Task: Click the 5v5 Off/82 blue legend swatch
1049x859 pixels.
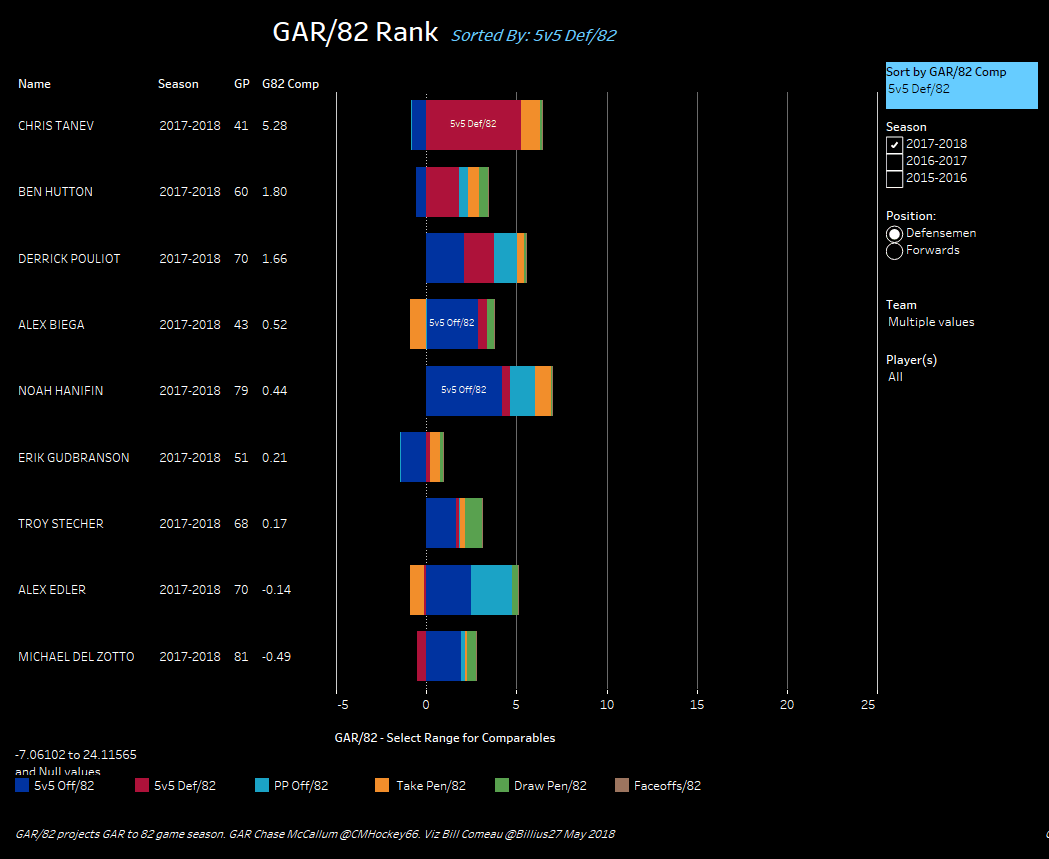Action: pos(22,786)
